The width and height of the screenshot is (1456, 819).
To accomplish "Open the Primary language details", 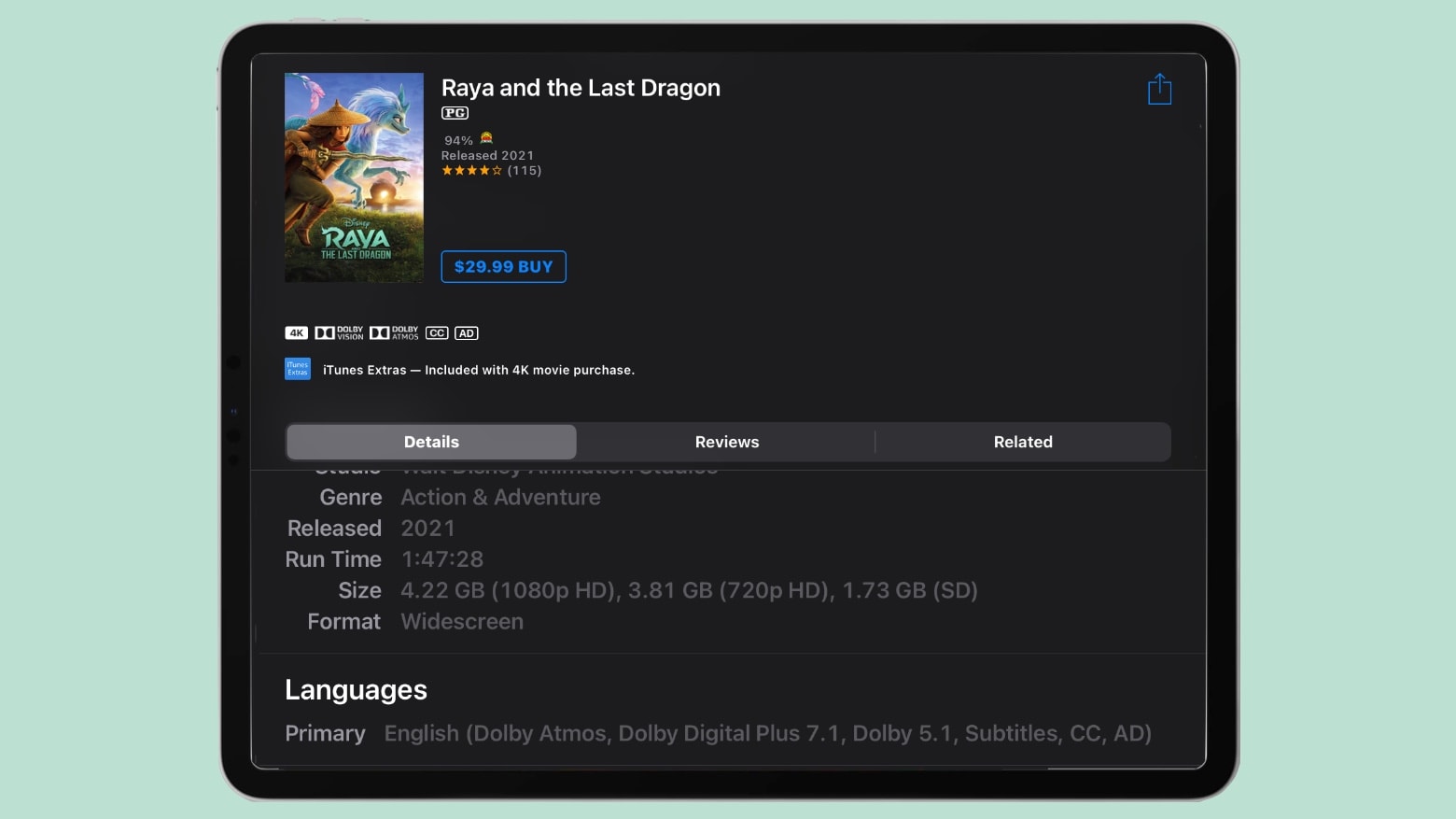I will click(325, 733).
